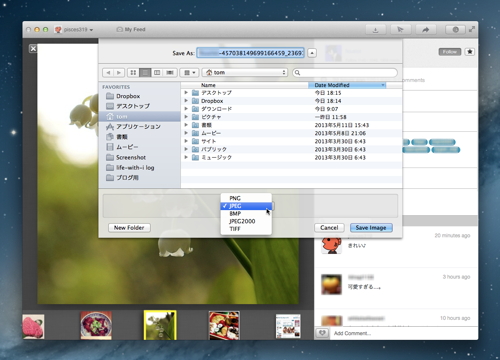Open the bento box thumbnail

click(x=224, y=326)
